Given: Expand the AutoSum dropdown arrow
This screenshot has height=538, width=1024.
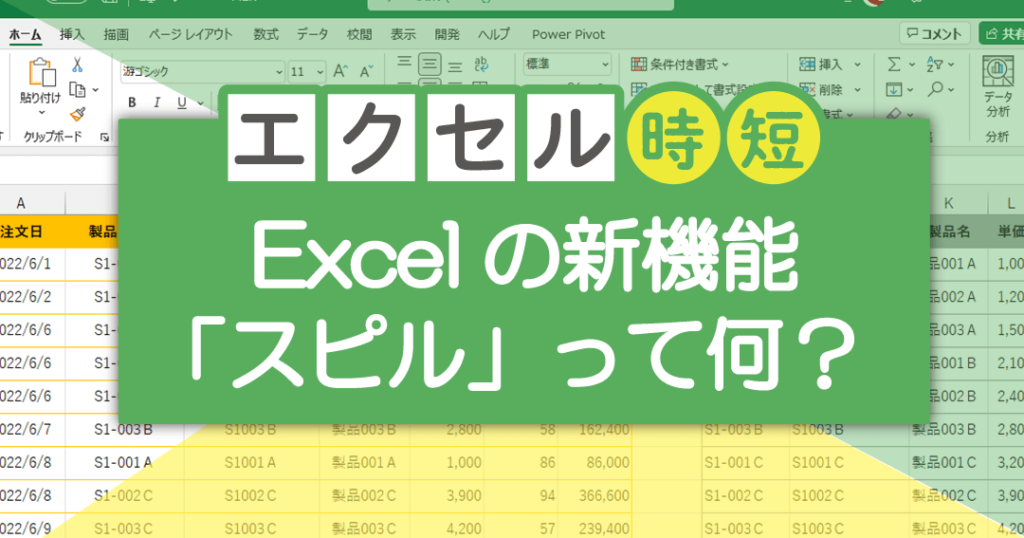Looking at the screenshot, I should point(912,65).
